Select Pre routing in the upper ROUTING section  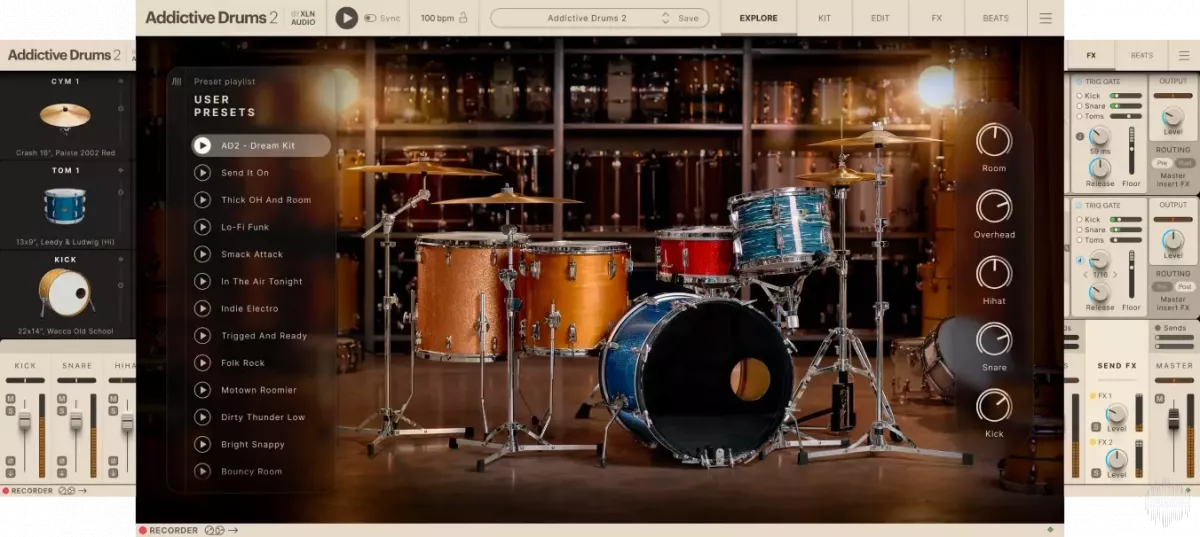1162,162
